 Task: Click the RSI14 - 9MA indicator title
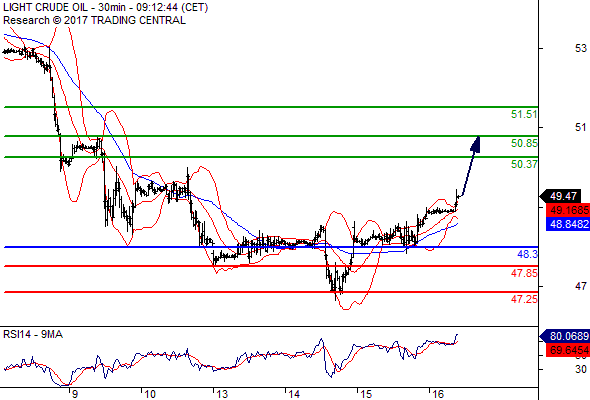pyautogui.click(x=33, y=335)
